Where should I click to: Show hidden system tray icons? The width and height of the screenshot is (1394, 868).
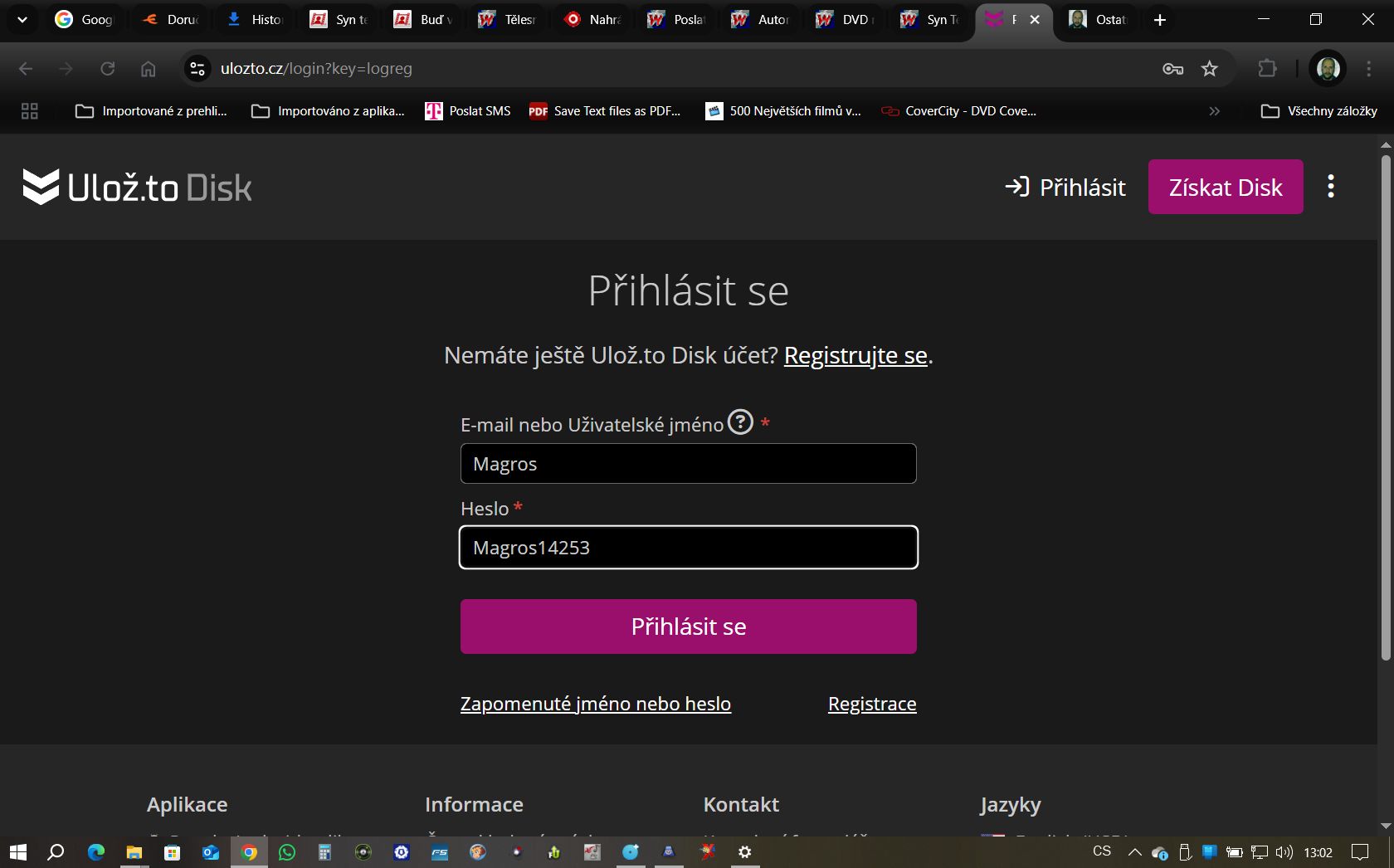pos(1134,852)
